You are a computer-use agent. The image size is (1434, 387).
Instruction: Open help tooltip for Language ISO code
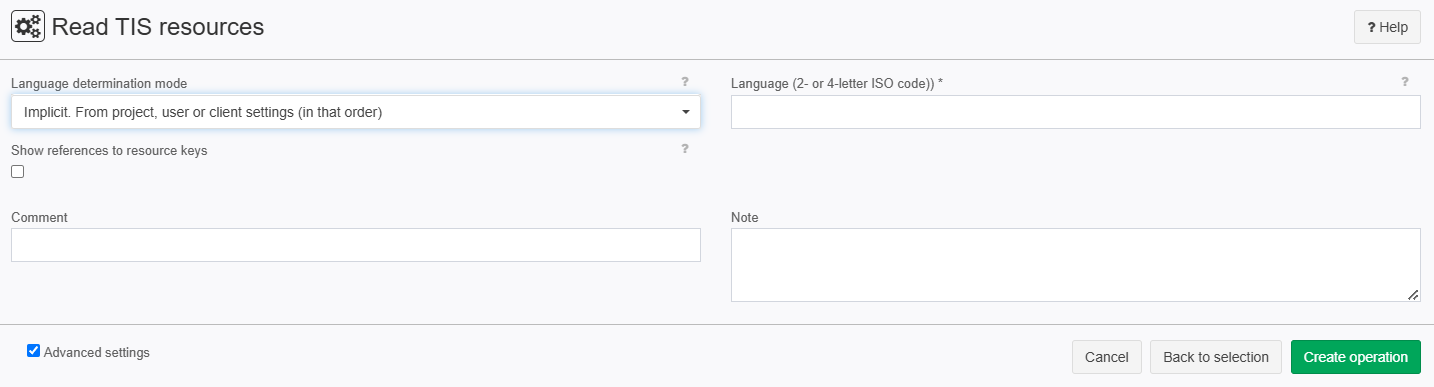1405,82
